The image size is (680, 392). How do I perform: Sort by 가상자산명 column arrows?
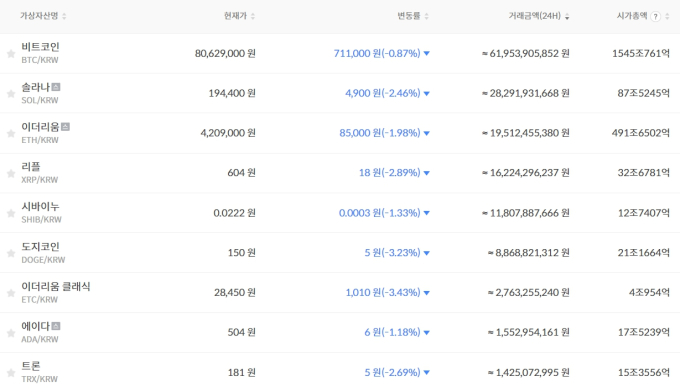(x=64, y=16)
